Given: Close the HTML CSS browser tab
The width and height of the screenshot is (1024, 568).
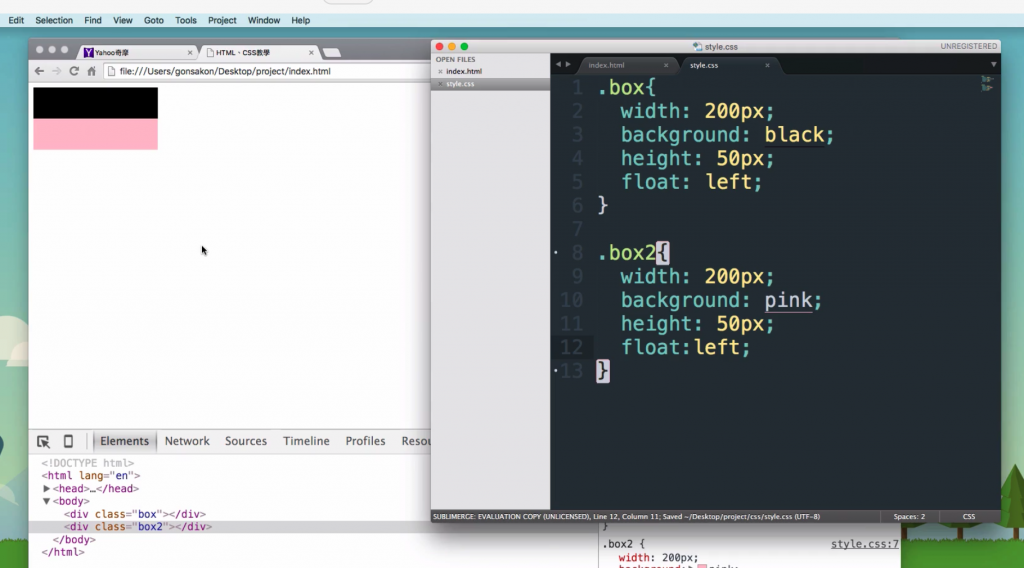Looking at the screenshot, I should pyautogui.click(x=311, y=53).
